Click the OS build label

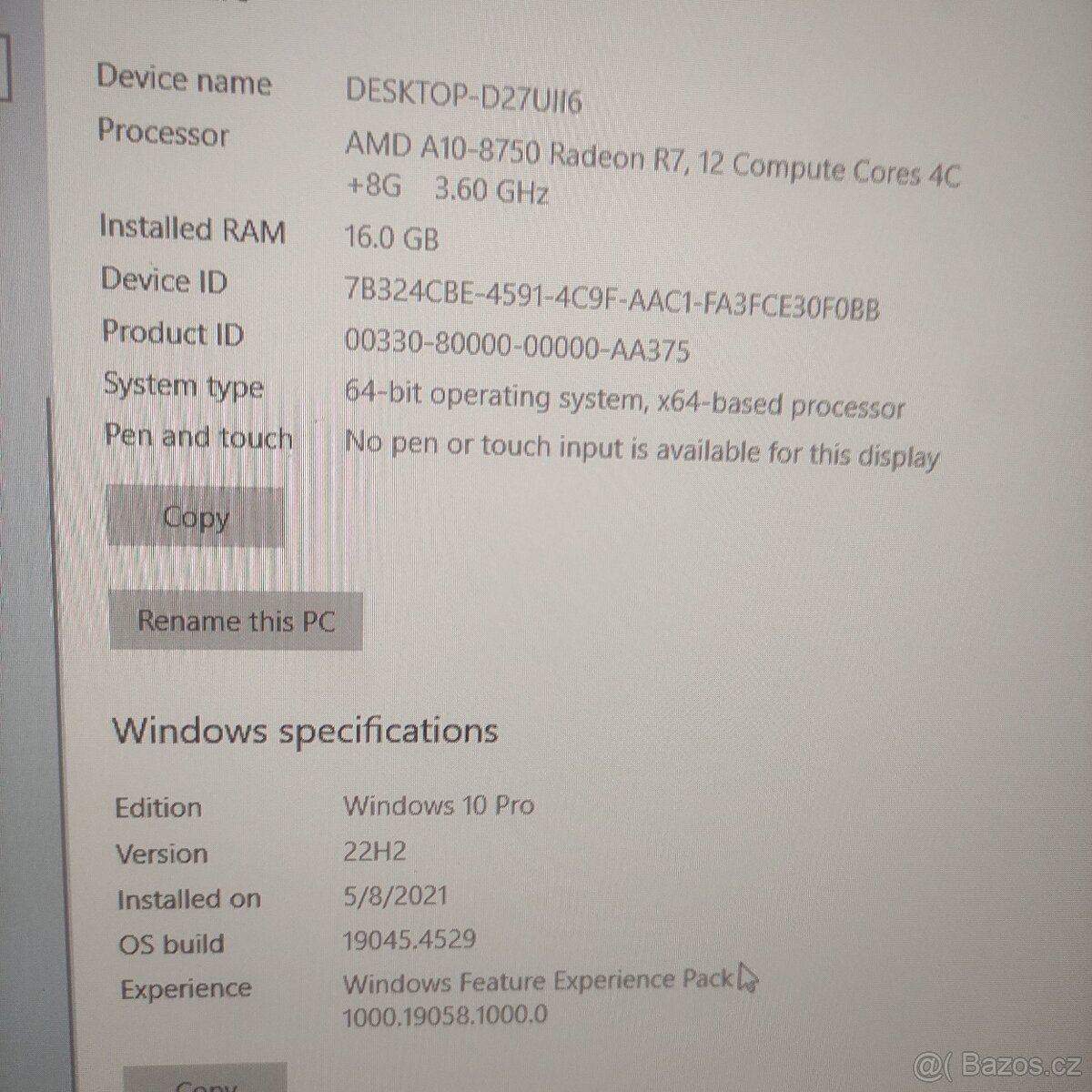(x=171, y=944)
